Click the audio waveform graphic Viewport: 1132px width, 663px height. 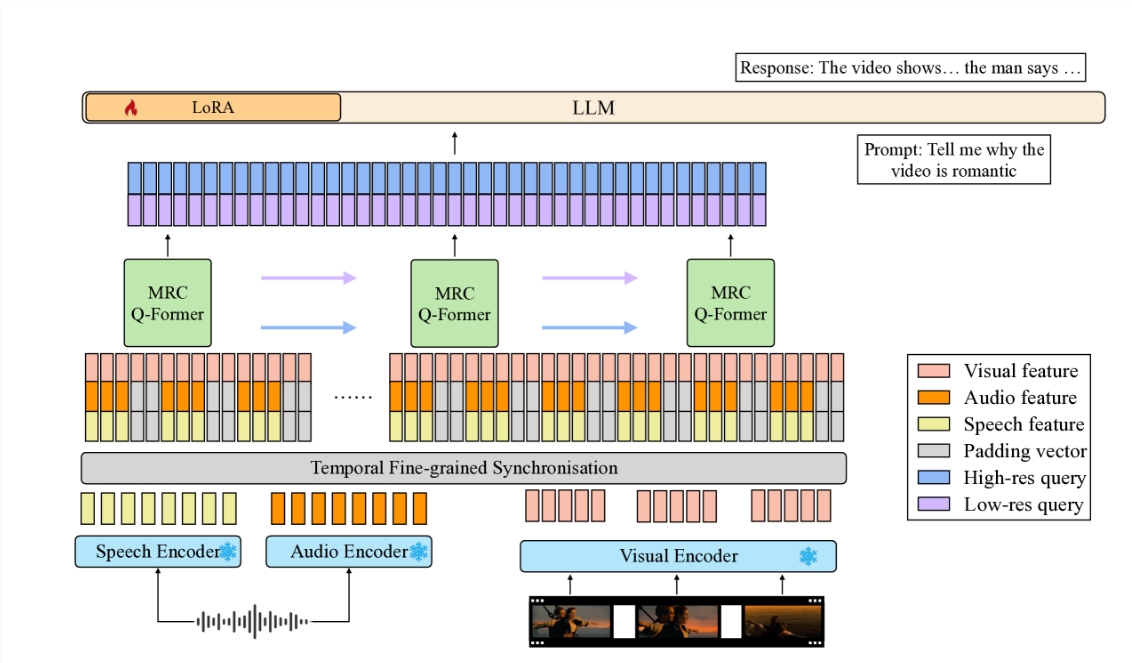[x=253, y=622]
